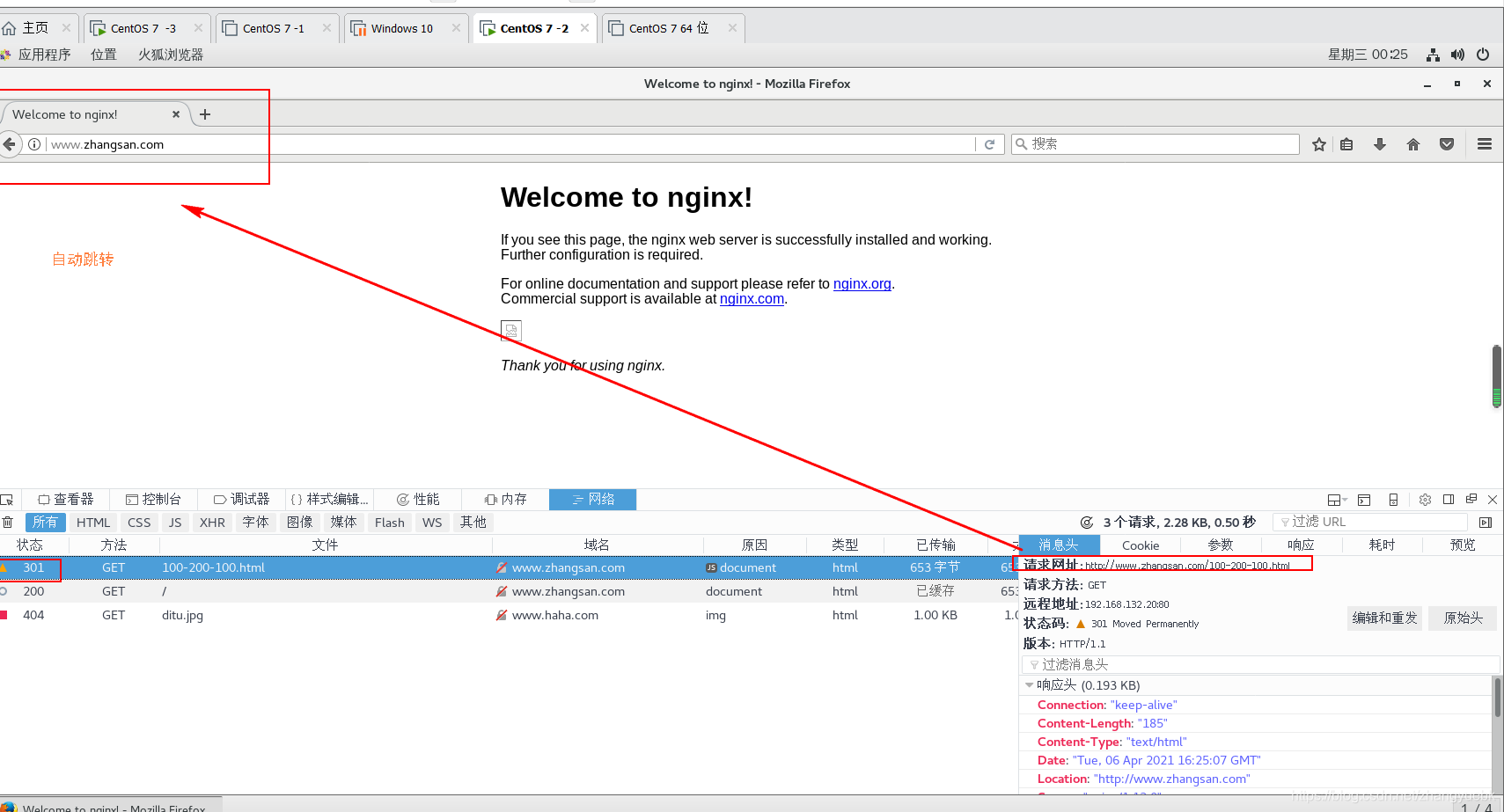Open the 响应 response tab
Screen dimensions: 1504x812
[1301, 545]
